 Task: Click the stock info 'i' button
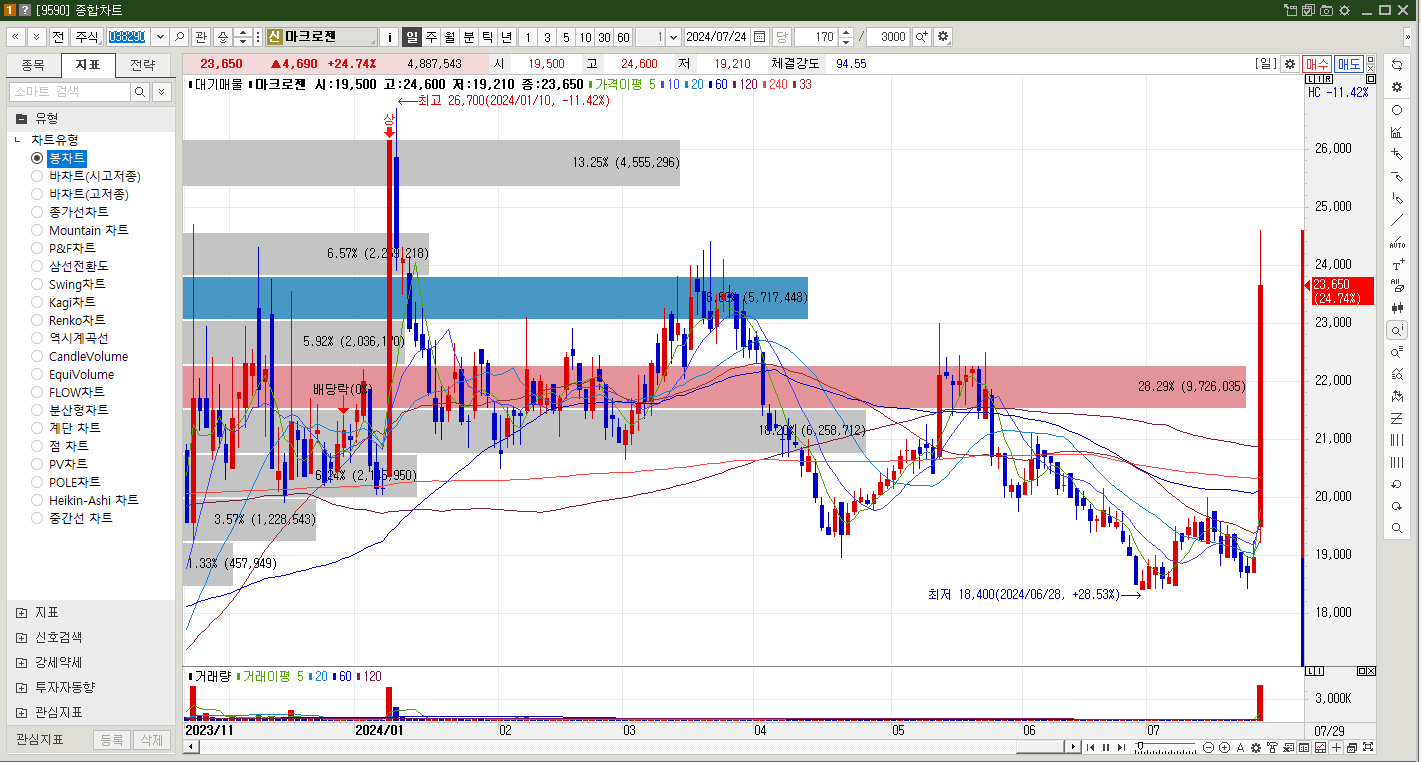pyautogui.click(x=390, y=37)
